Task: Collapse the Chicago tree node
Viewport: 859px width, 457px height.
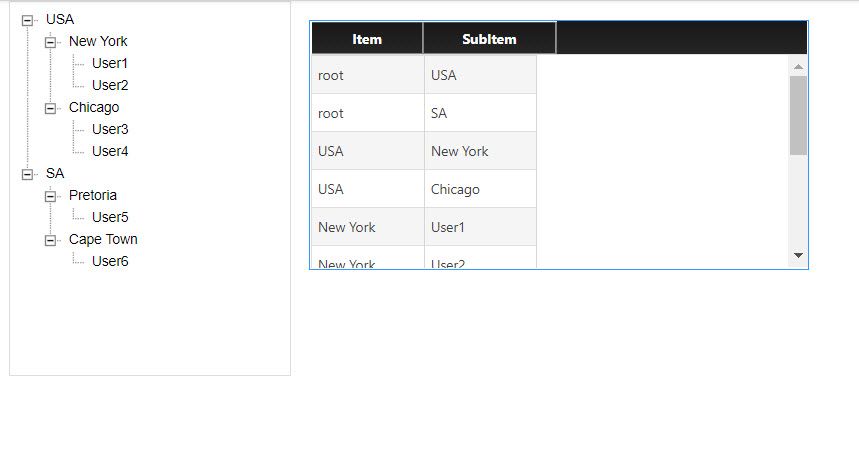Action: click(50, 108)
